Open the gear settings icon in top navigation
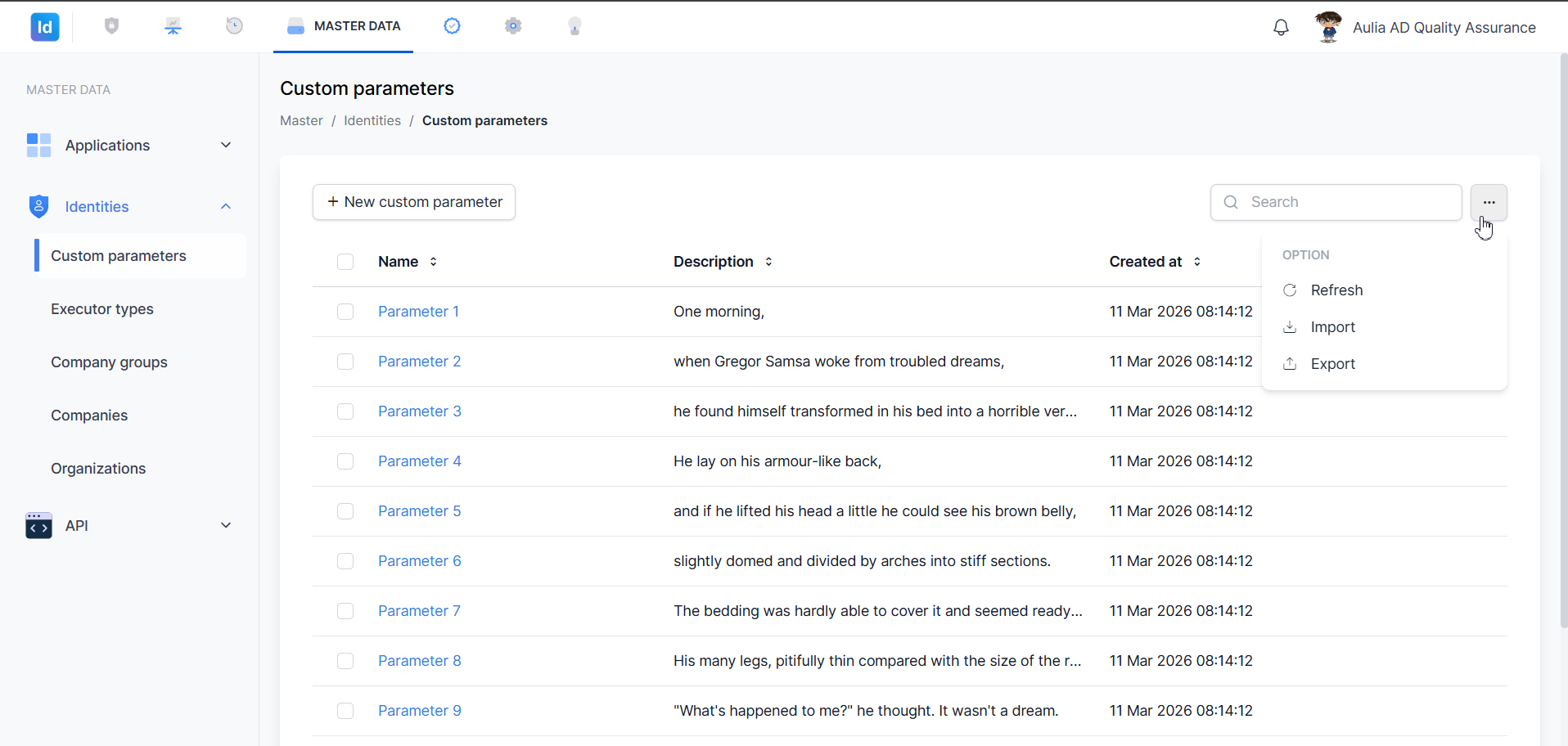The width and height of the screenshot is (1568, 746). (x=513, y=26)
